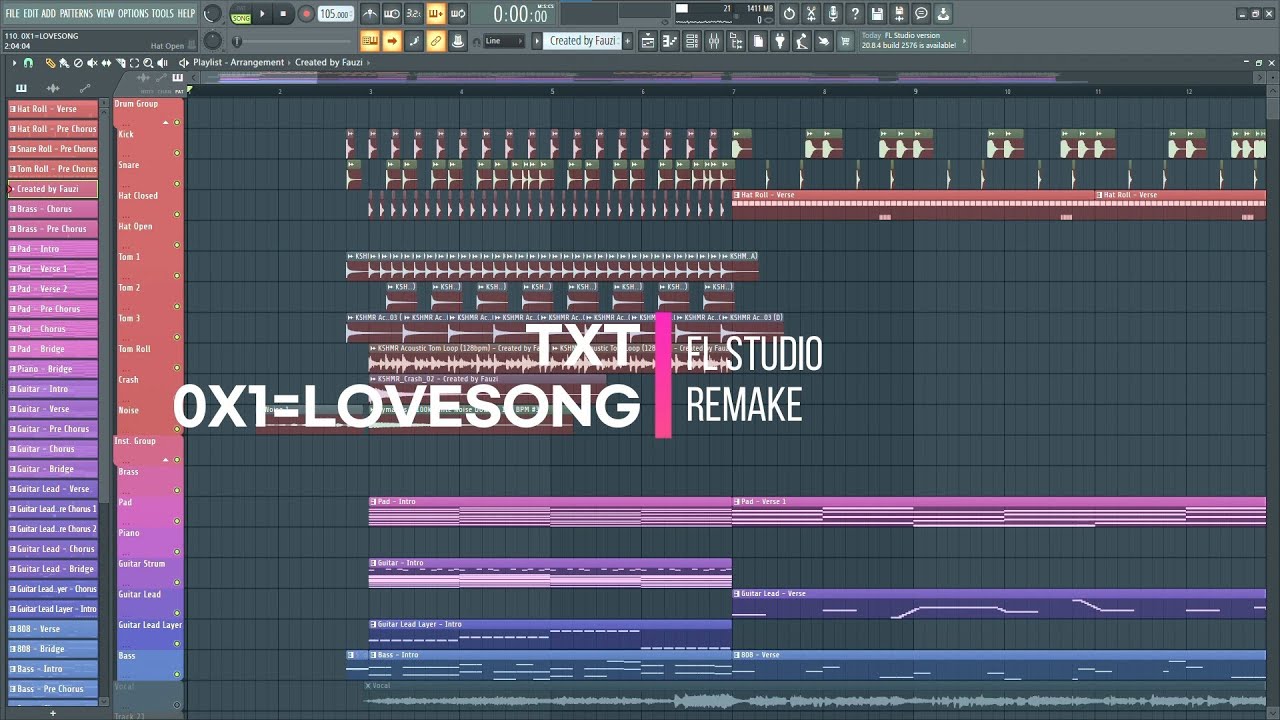Open the Edit menu
This screenshot has width=1280, height=720.
pyautogui.click(x=30, y=13)
